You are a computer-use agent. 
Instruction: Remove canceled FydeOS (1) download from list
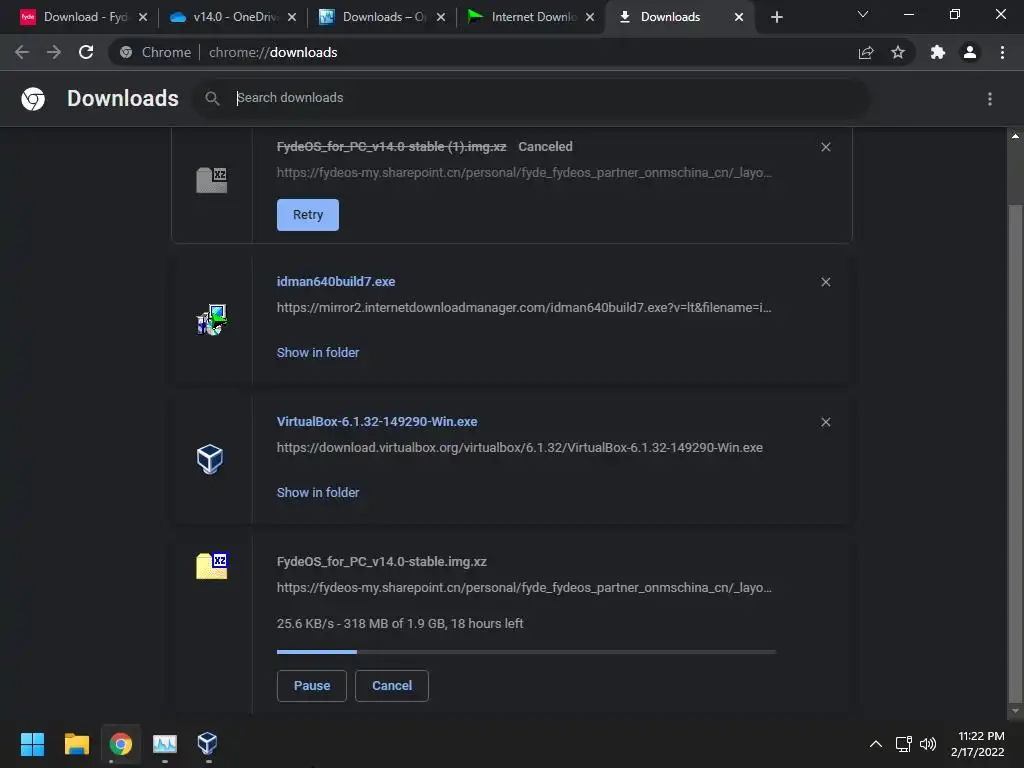coord(825,147)
